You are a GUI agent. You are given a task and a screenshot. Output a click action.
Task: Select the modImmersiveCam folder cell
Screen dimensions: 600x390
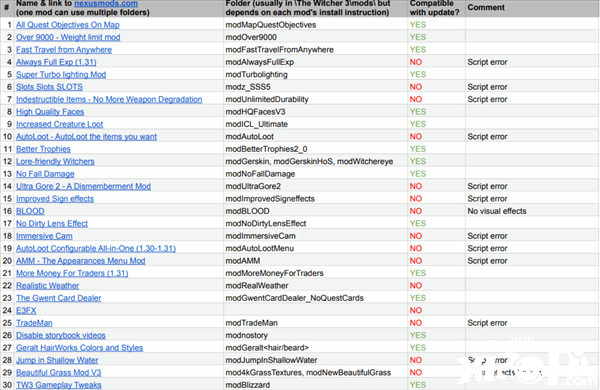coord(316,236)
